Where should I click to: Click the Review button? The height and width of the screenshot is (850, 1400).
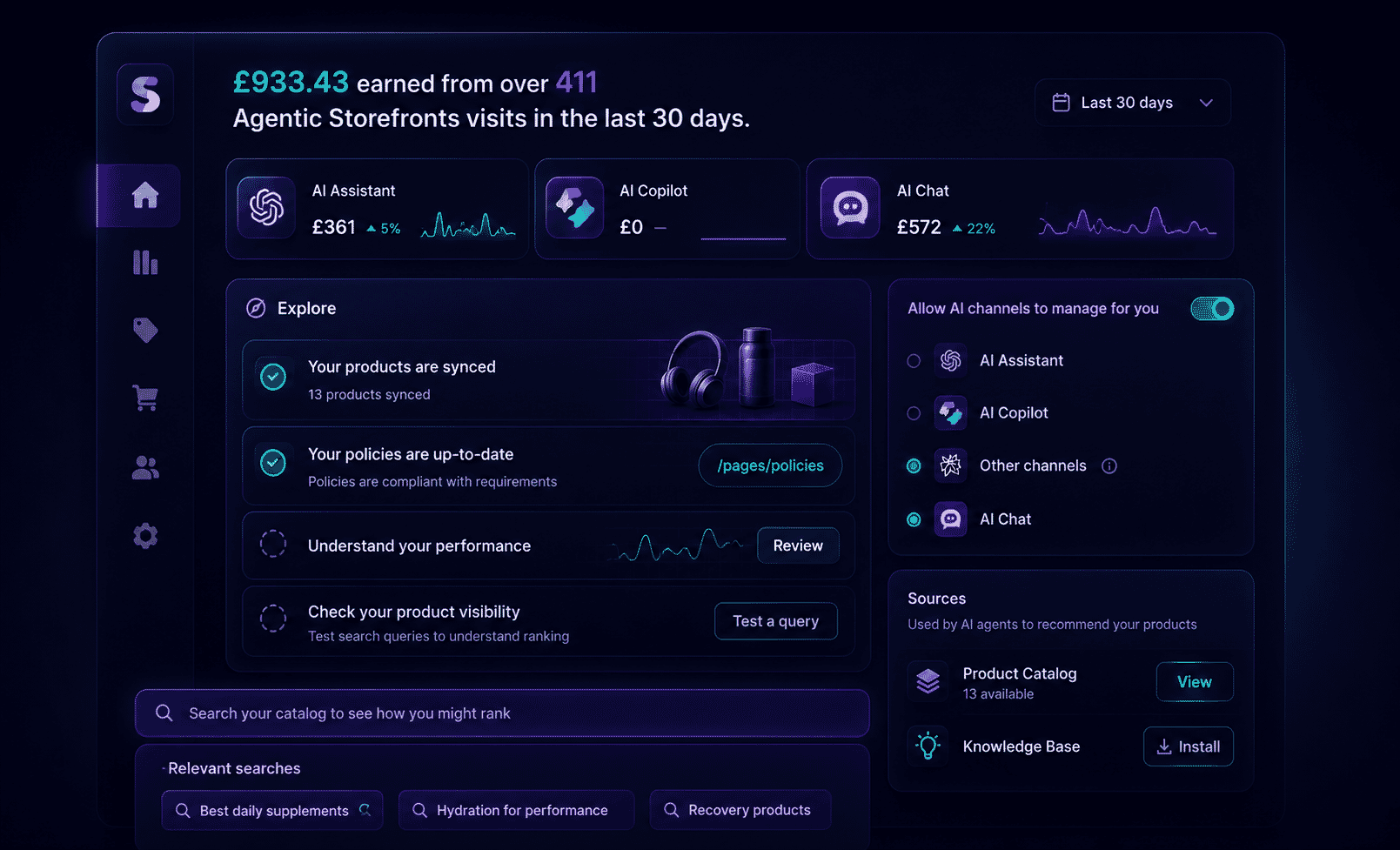pyautogui.click(x=798, y=545)
